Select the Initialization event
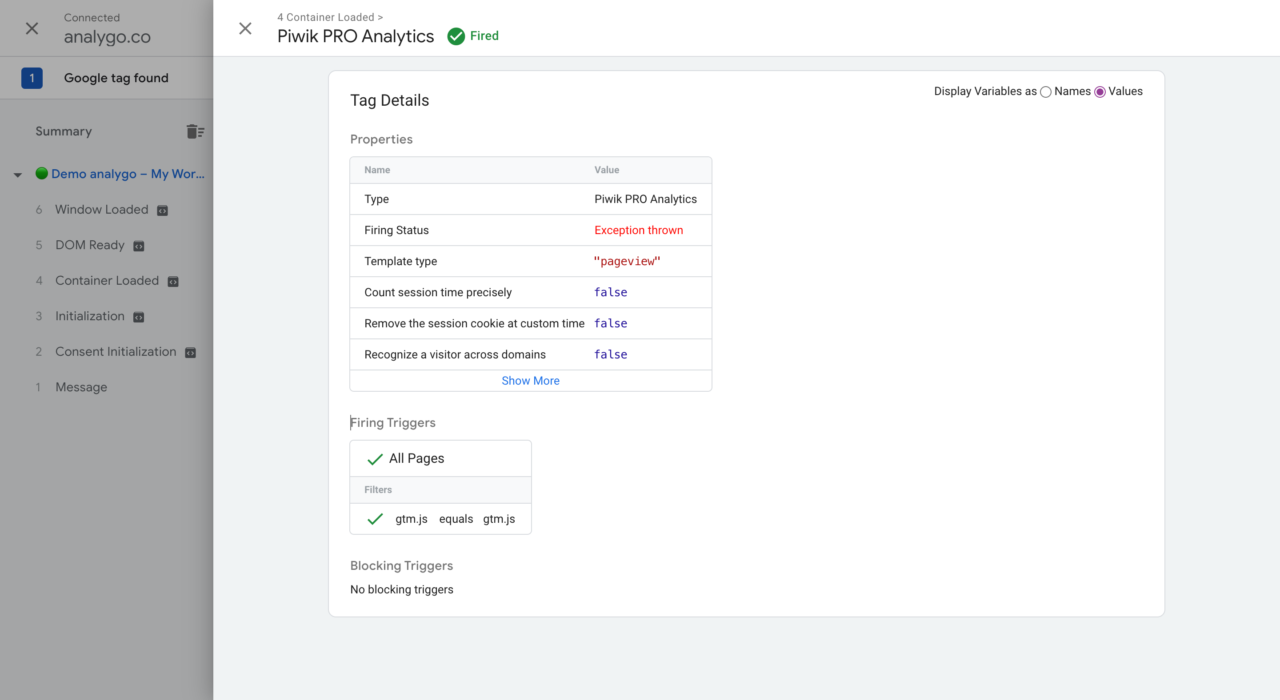 click(90, 316)
